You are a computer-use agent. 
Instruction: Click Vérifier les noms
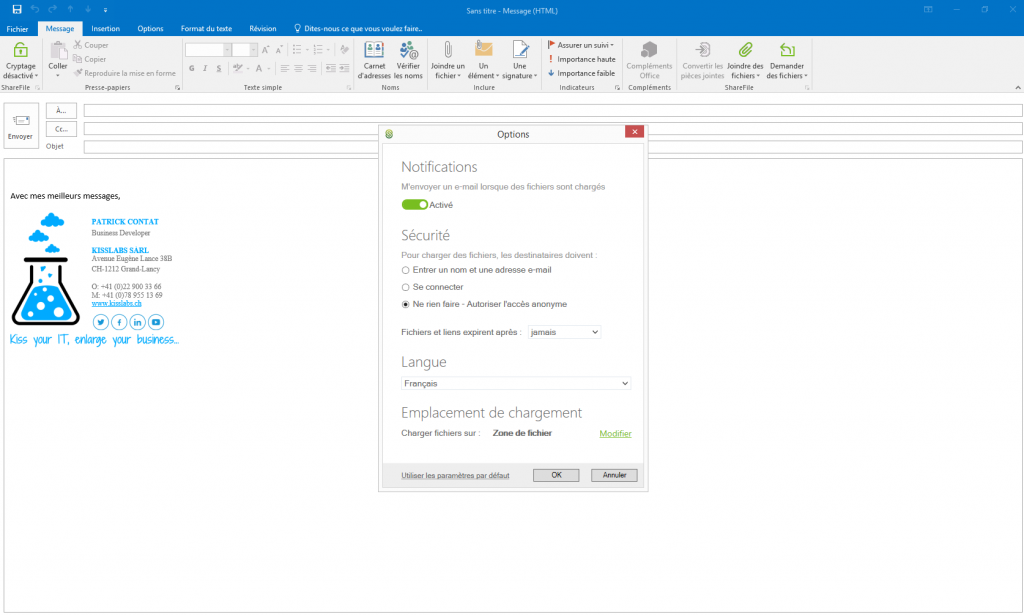[x=408, y=60]
